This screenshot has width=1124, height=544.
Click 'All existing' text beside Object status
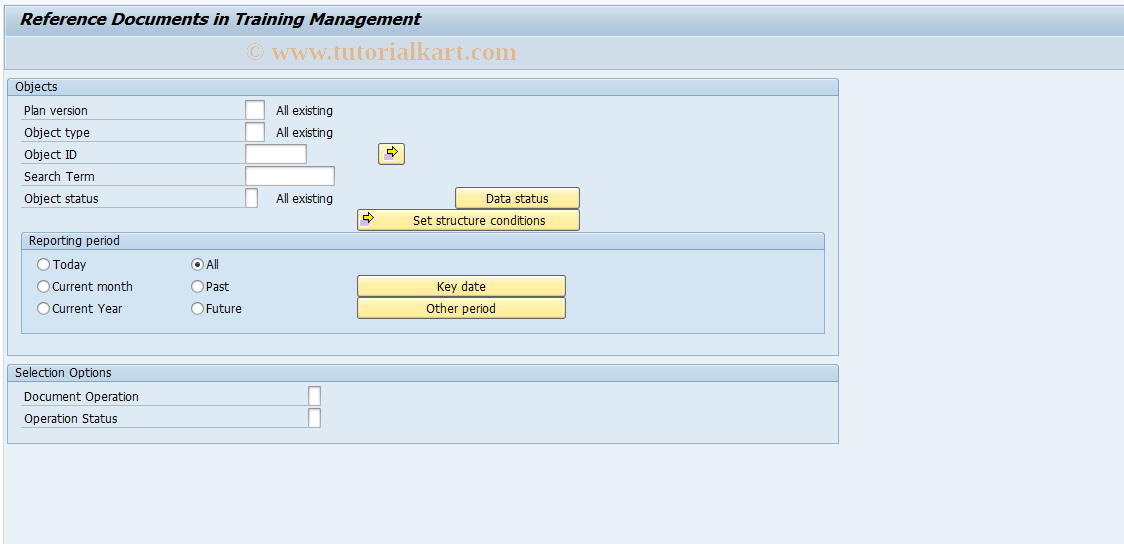click(x=304, y=199)
